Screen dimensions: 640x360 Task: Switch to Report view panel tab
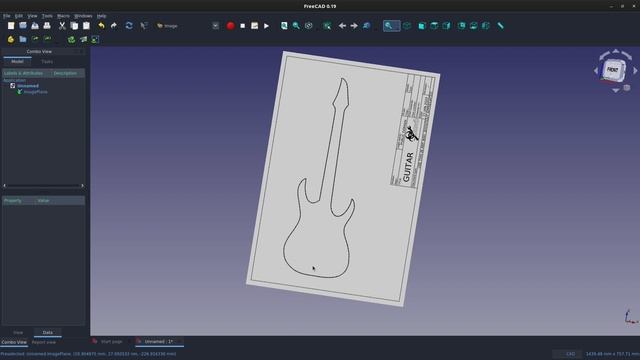click(44, 342)
